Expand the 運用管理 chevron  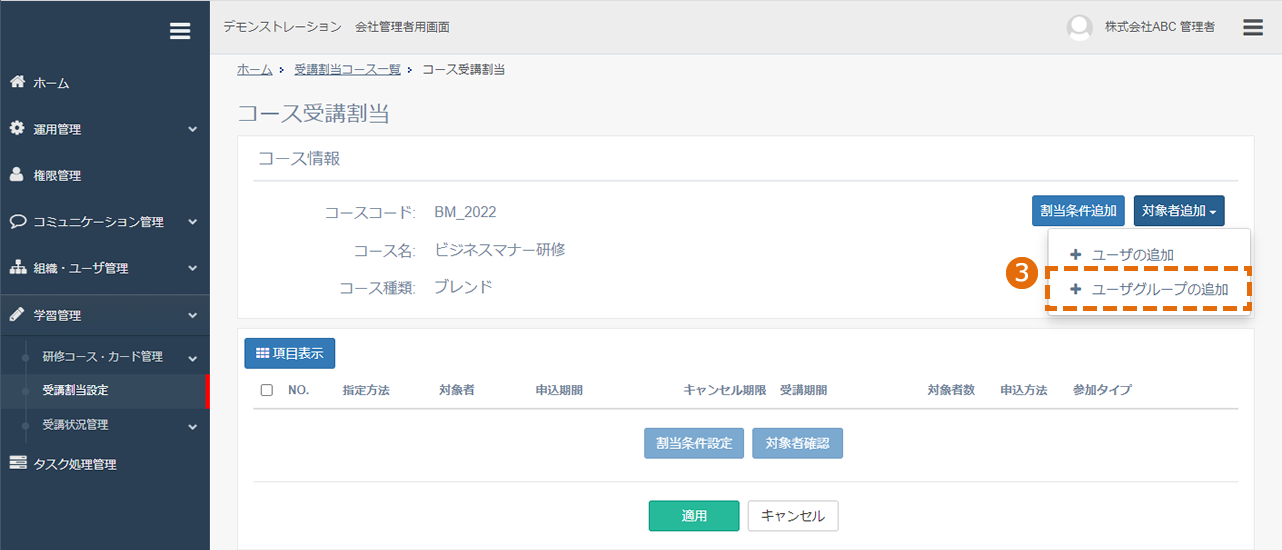[192, 129]
